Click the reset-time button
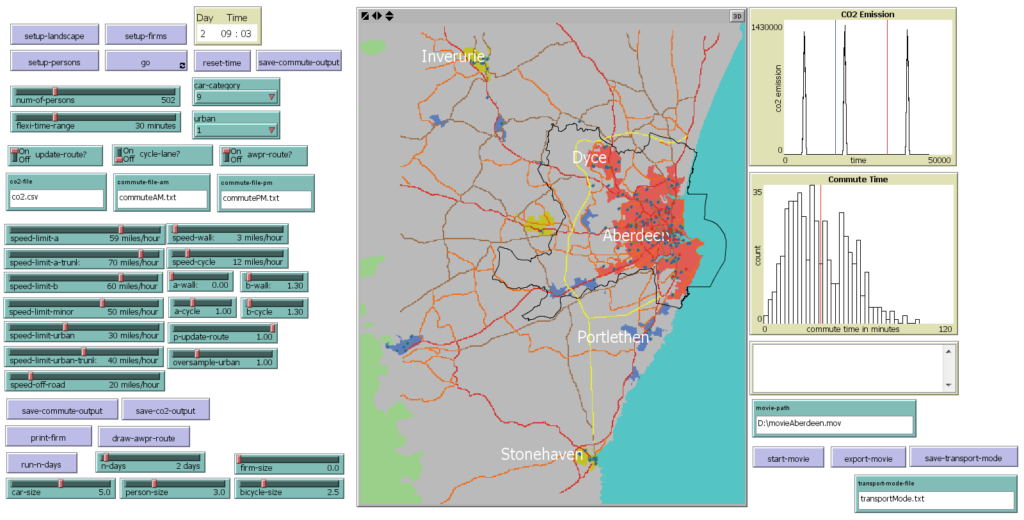This screenshot has height=520, width=1024. [220, 62]
